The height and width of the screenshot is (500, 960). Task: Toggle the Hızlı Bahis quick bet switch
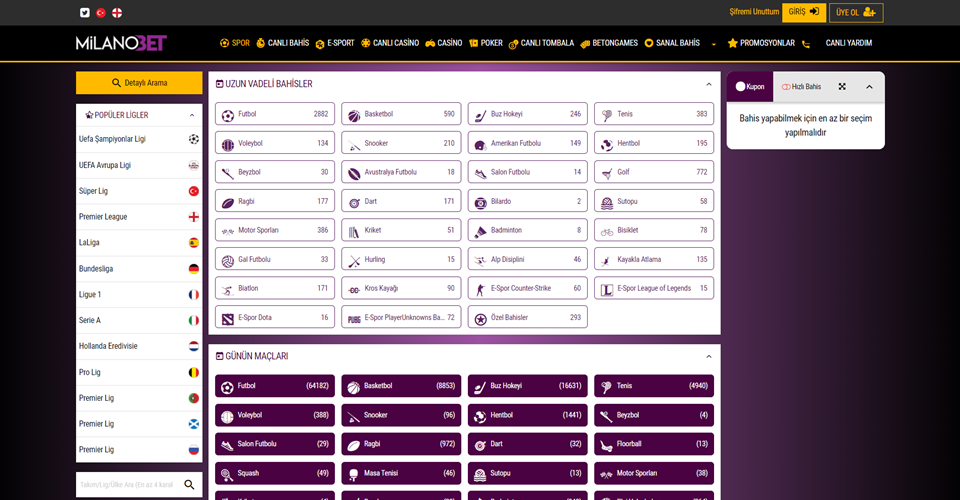pyautogui.click(x=786, y=87)
